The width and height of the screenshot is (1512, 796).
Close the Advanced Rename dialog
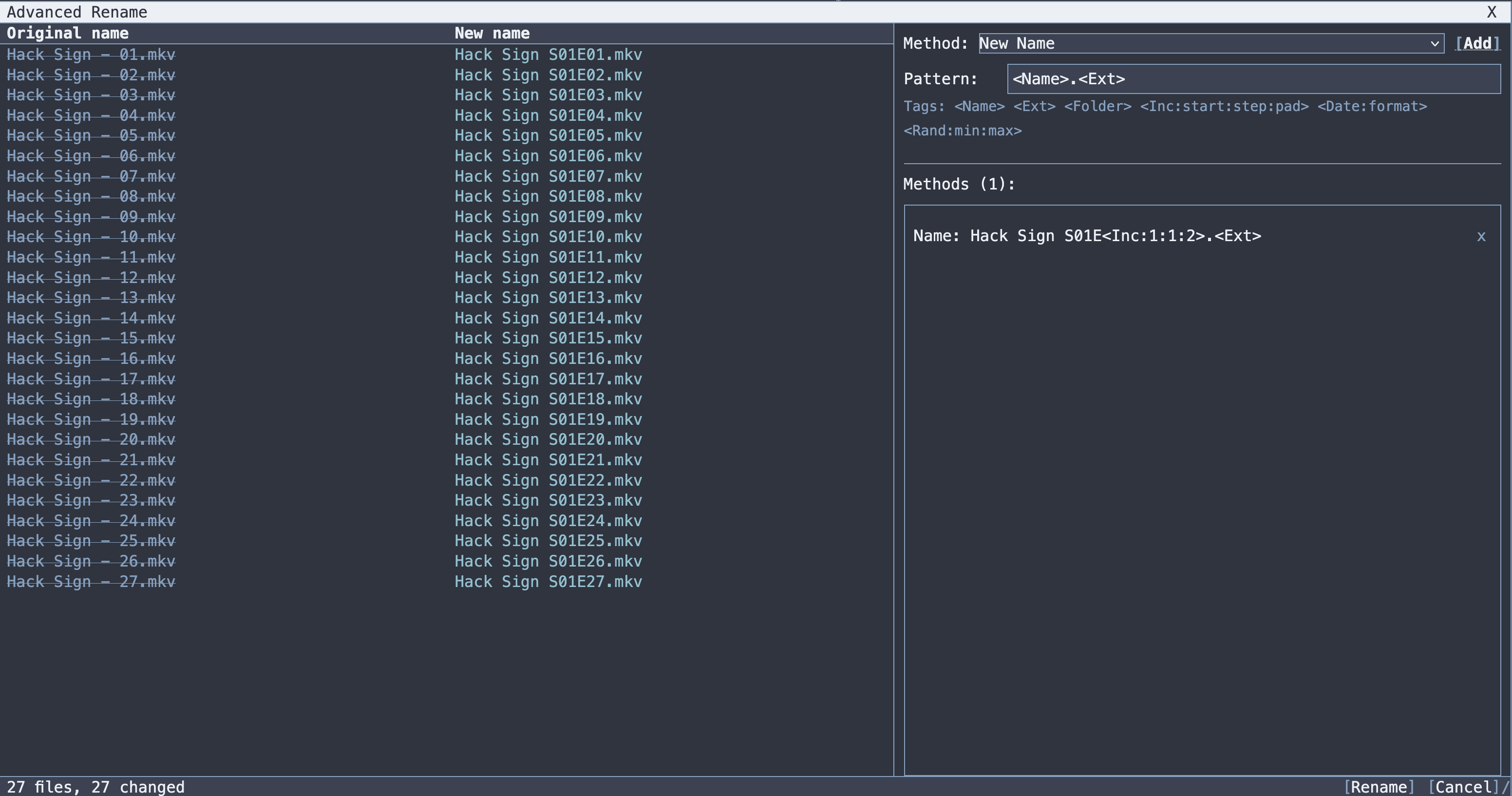(x=1492, y=12)
